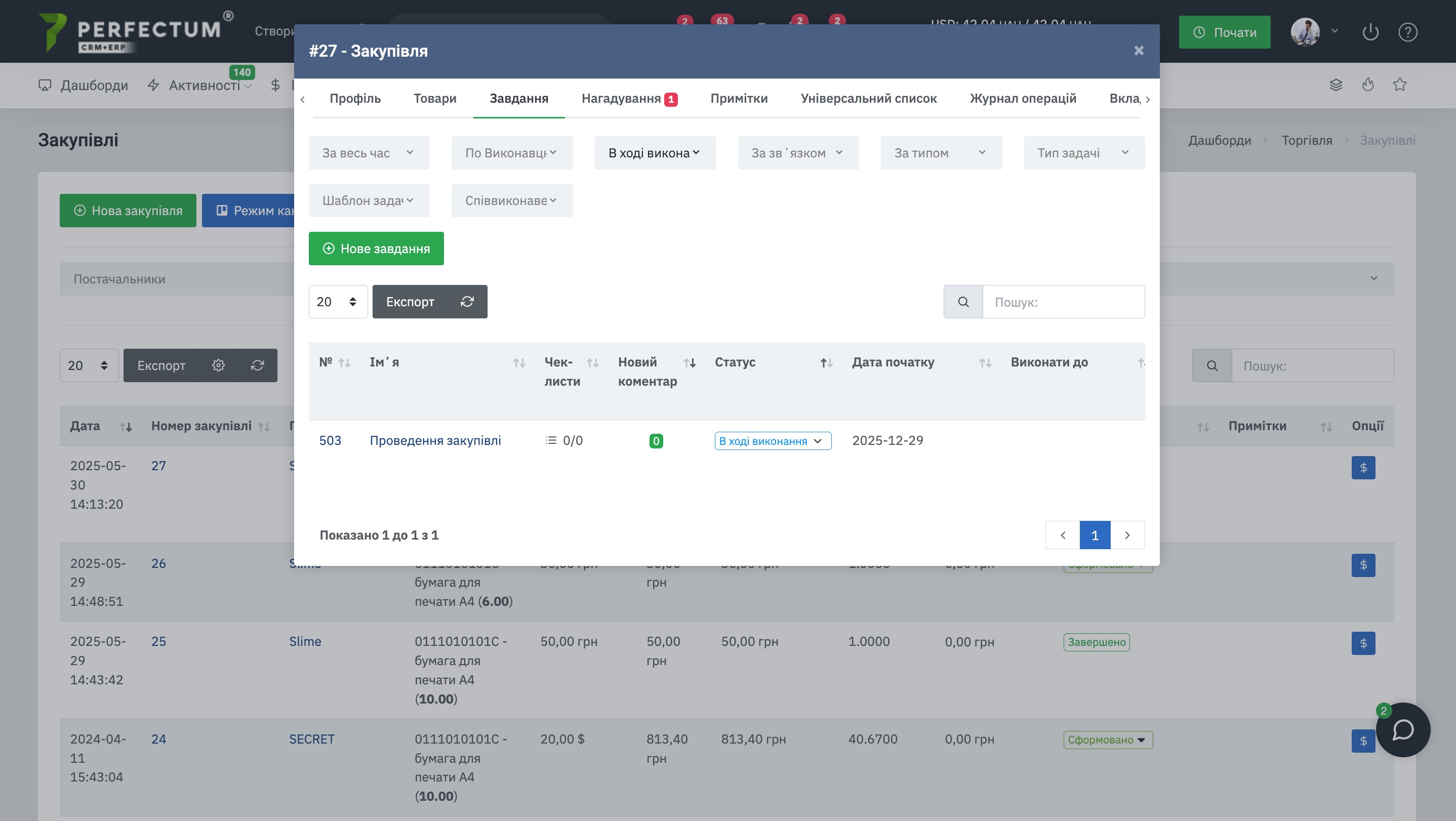Viewport: 1456px width, 821px height.
Task: Click the Нове завдання button
Action: point(376,249)
